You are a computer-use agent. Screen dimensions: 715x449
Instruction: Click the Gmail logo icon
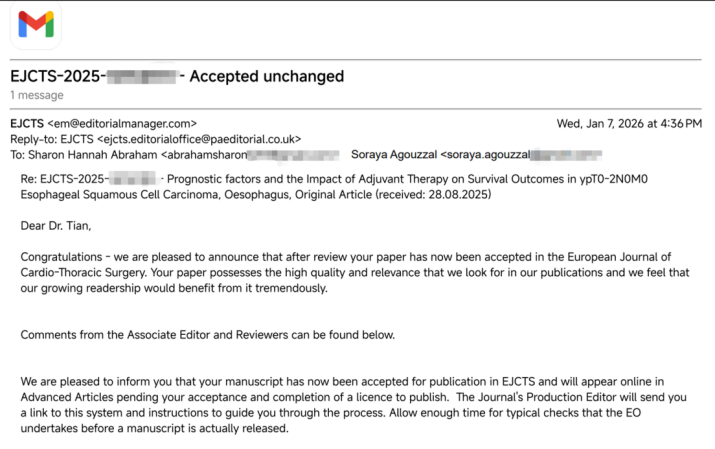click(x=36, y=25)
